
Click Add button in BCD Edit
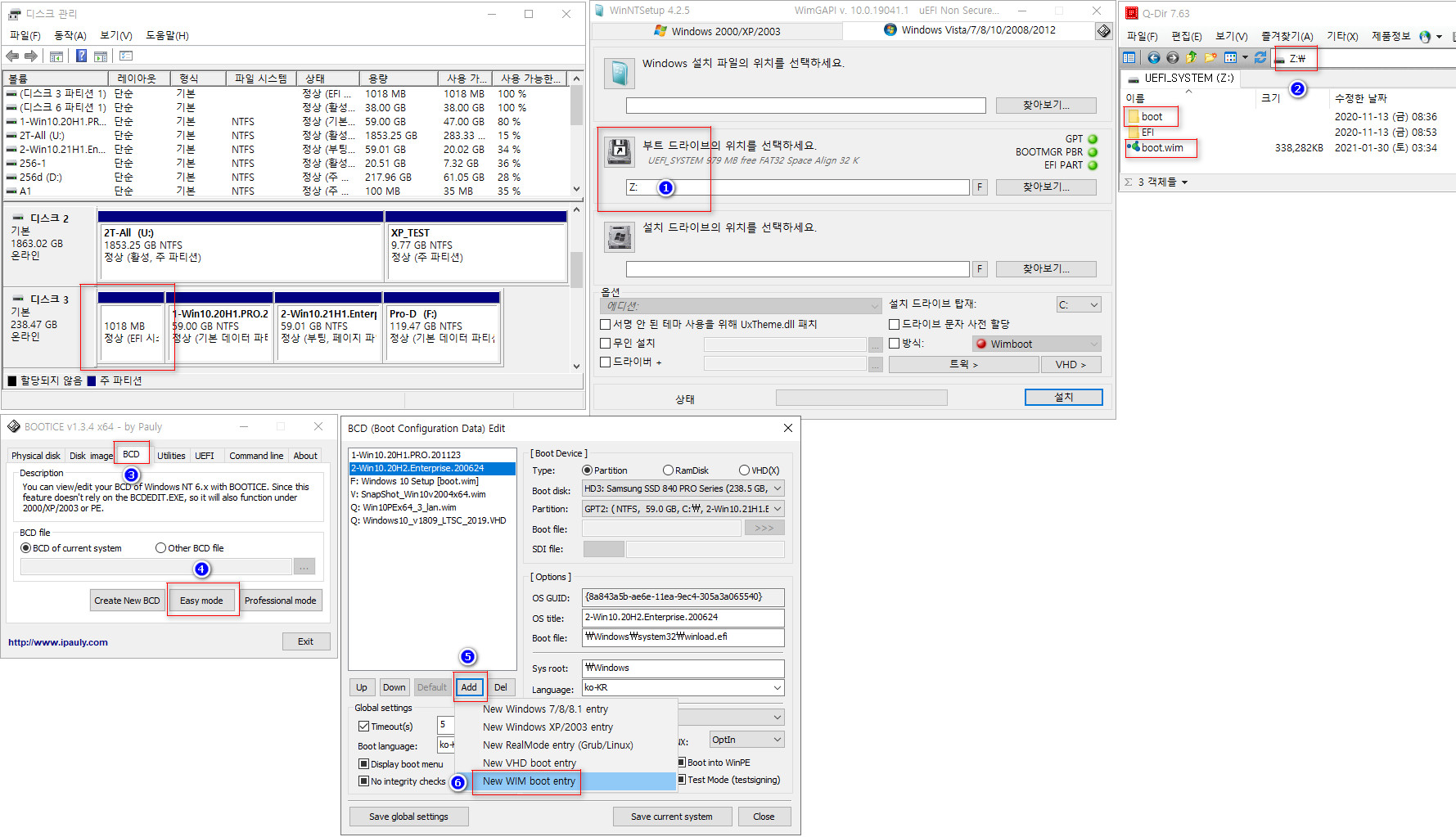[x=469, y=687]
